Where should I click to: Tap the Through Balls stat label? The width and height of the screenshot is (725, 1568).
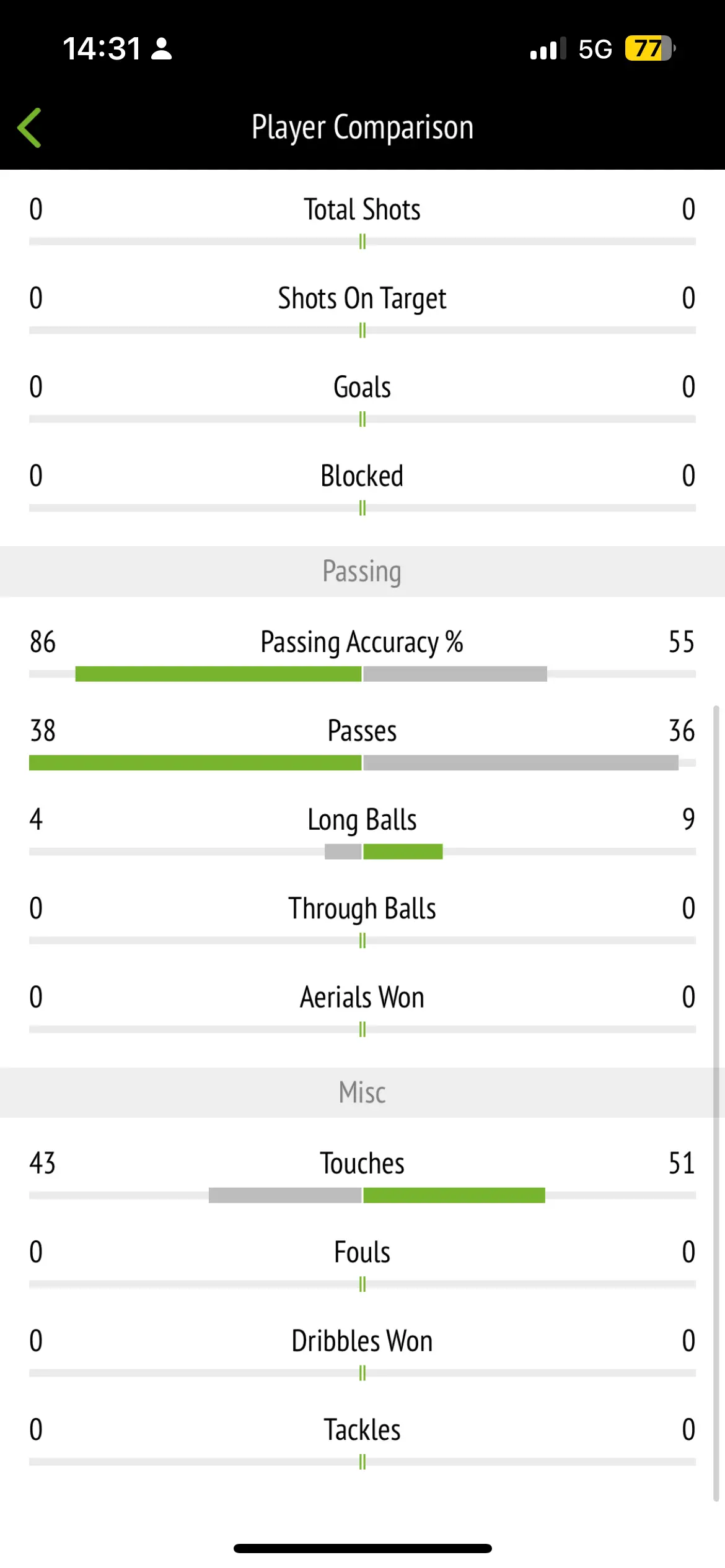(362, 908)
